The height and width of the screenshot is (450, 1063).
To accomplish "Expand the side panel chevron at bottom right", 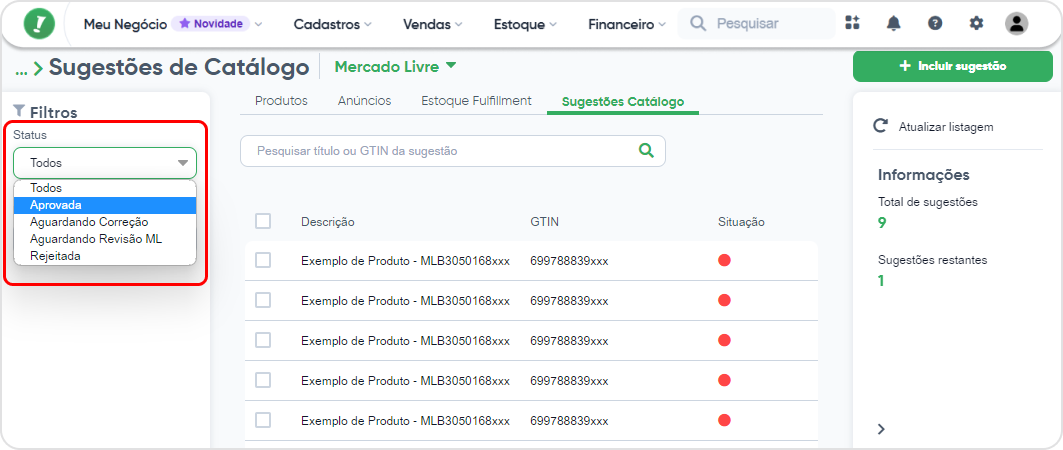I will click(x=881, y=428).
